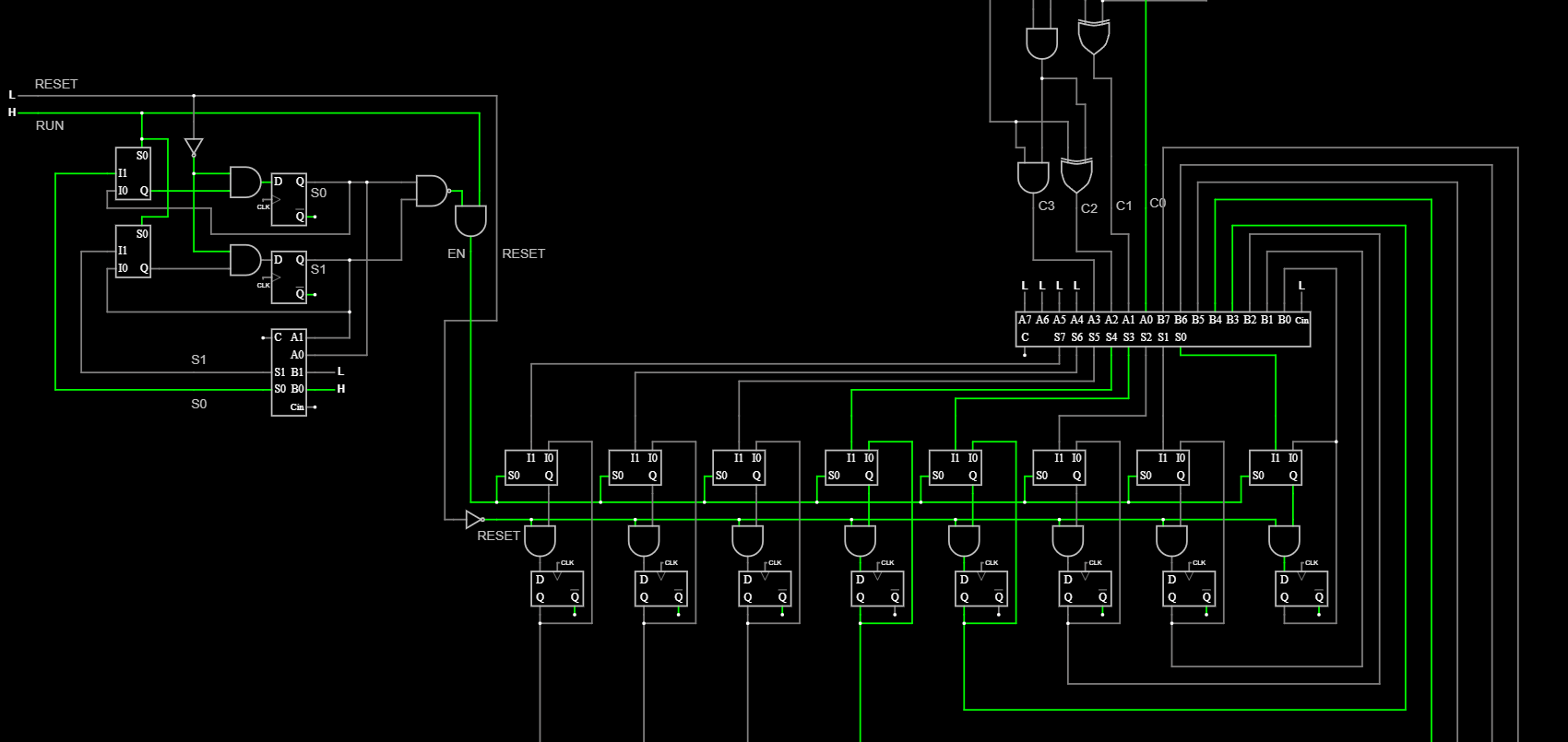
Task: Select the second multiplexer from left in register row
Action: [x=636, y=467]
